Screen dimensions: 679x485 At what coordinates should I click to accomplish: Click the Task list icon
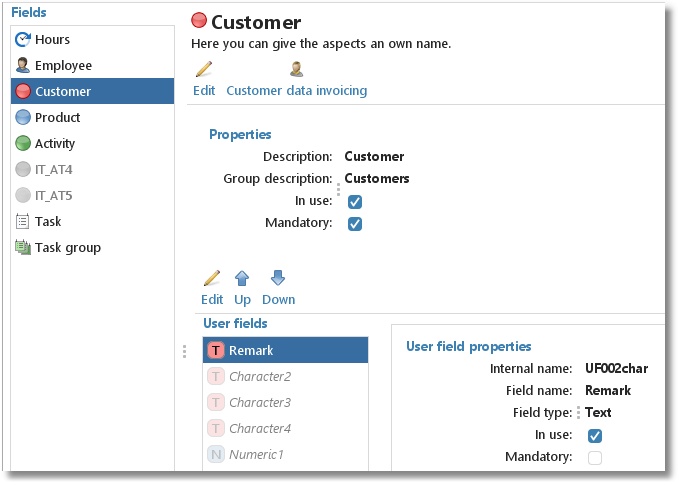[x=23, y=221]
